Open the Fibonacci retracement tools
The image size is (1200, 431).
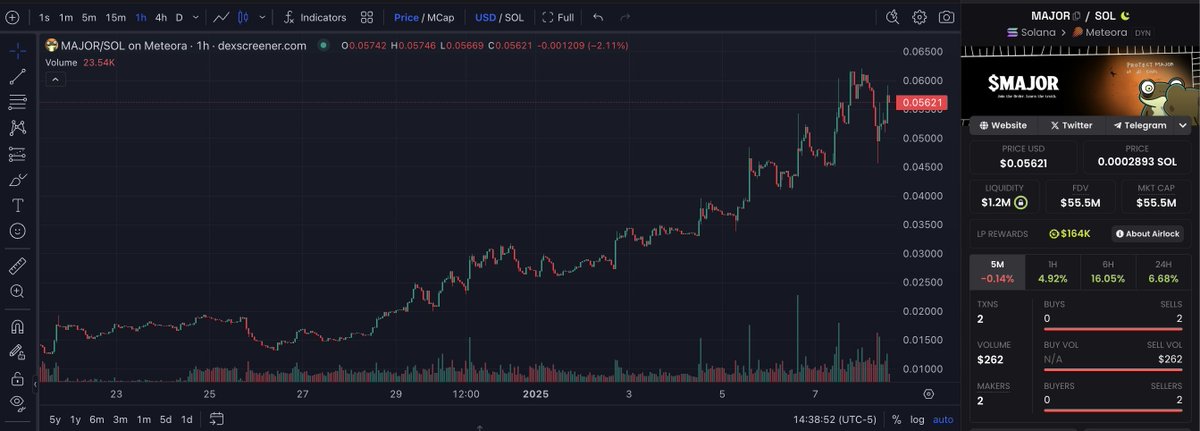coord(17,102)
